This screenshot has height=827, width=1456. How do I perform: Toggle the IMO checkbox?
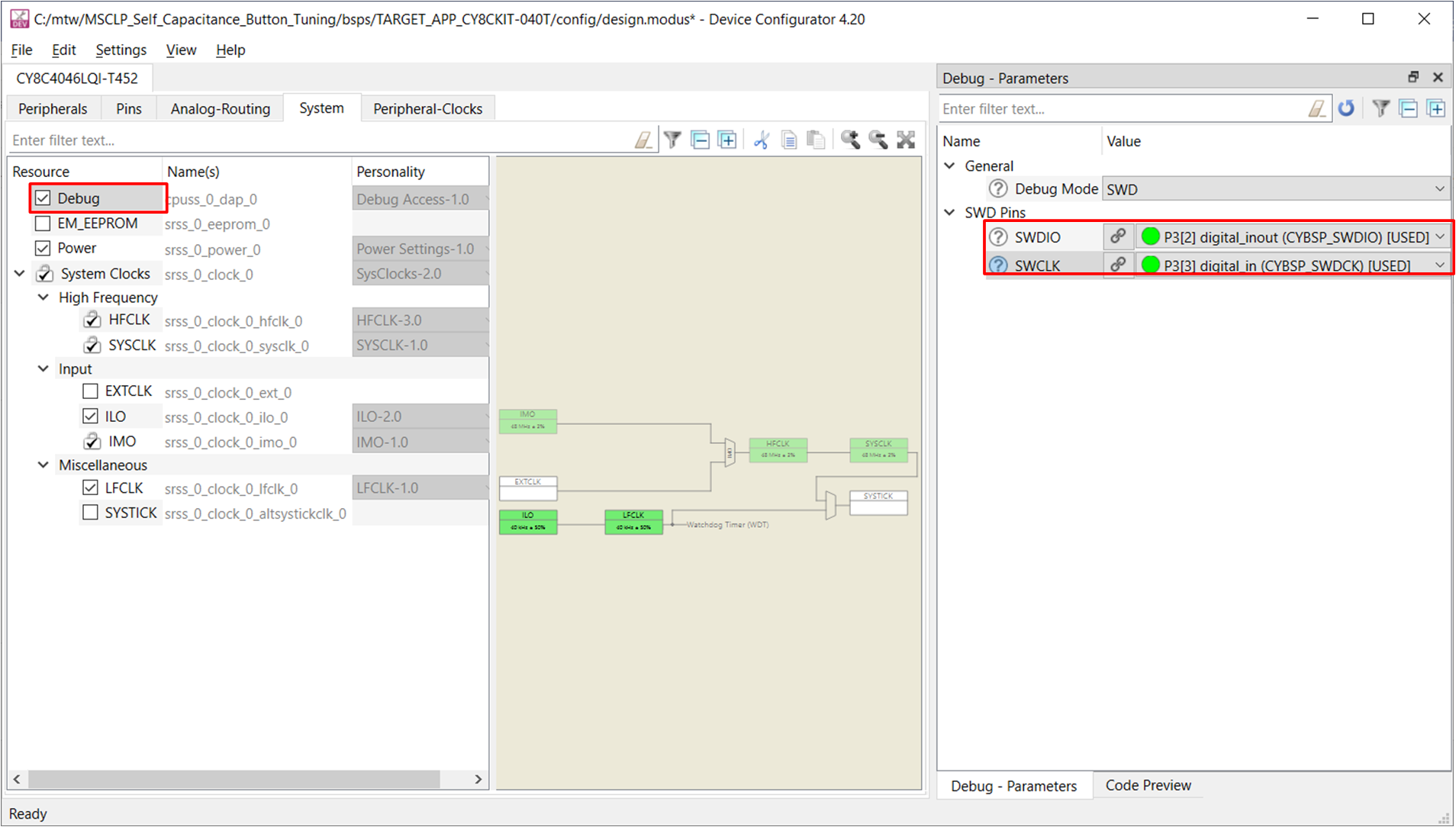pos(92,441)
